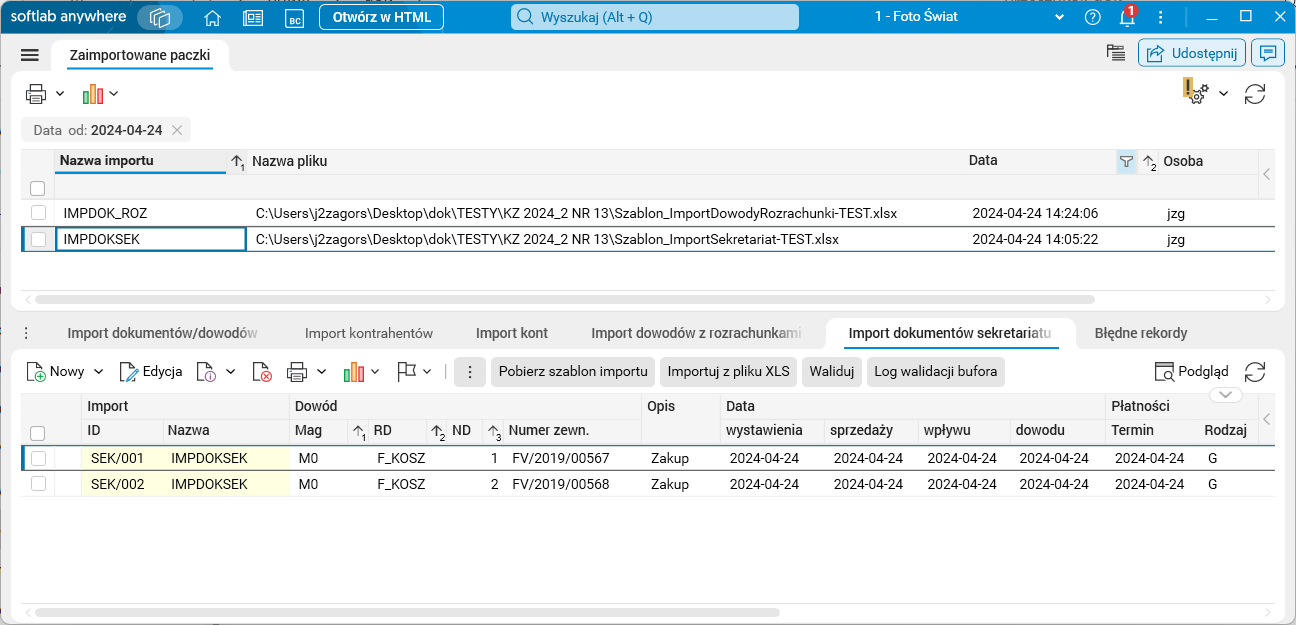Click the home icon in title bar
The height and width of the screenshot is (625, 1296).
point(212,17)
